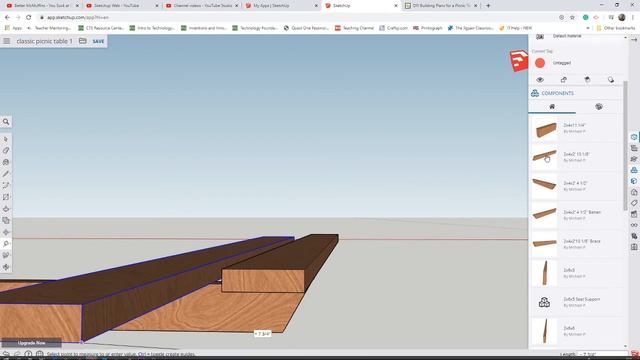
Task: Click the SAVE button
Action: pos(98,41)
